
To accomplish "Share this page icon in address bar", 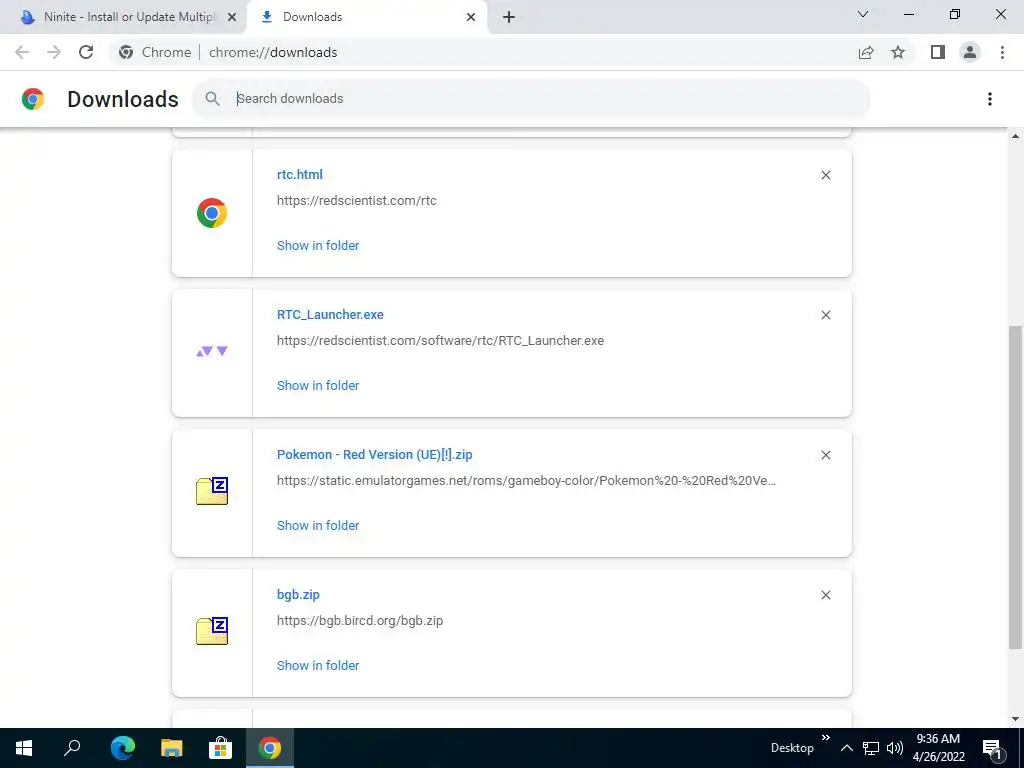I will click(x=866, y=52).
